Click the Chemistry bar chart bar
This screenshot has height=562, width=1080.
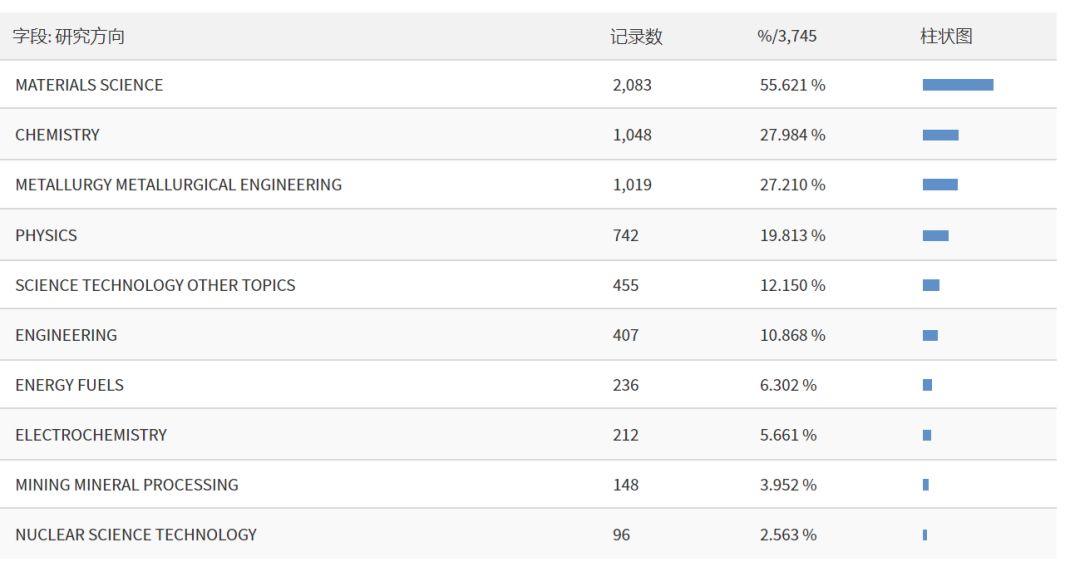click(x=940, y=135)
